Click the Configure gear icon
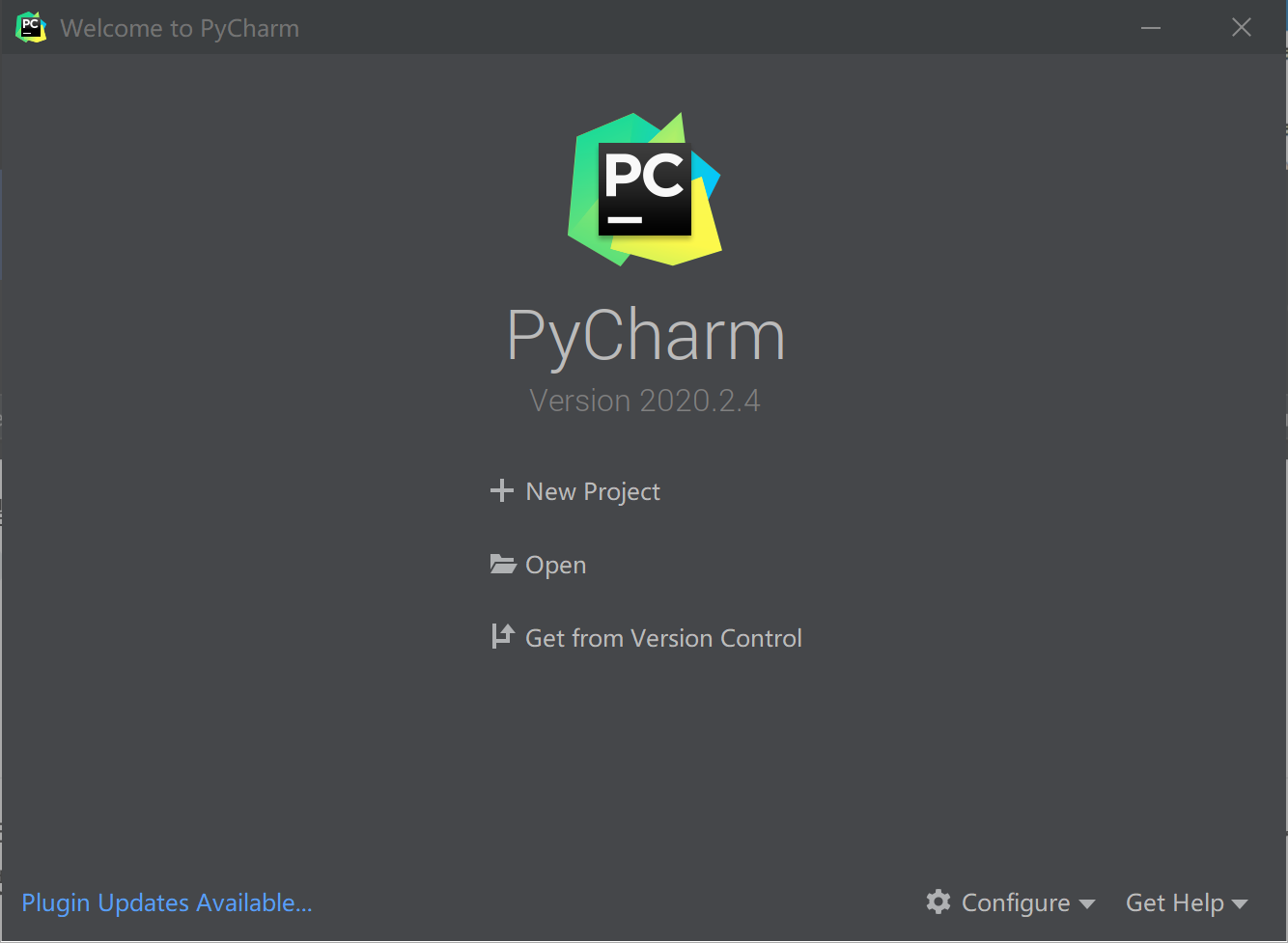The width and height of the screenshot is (1288, 943). [938, 901]
